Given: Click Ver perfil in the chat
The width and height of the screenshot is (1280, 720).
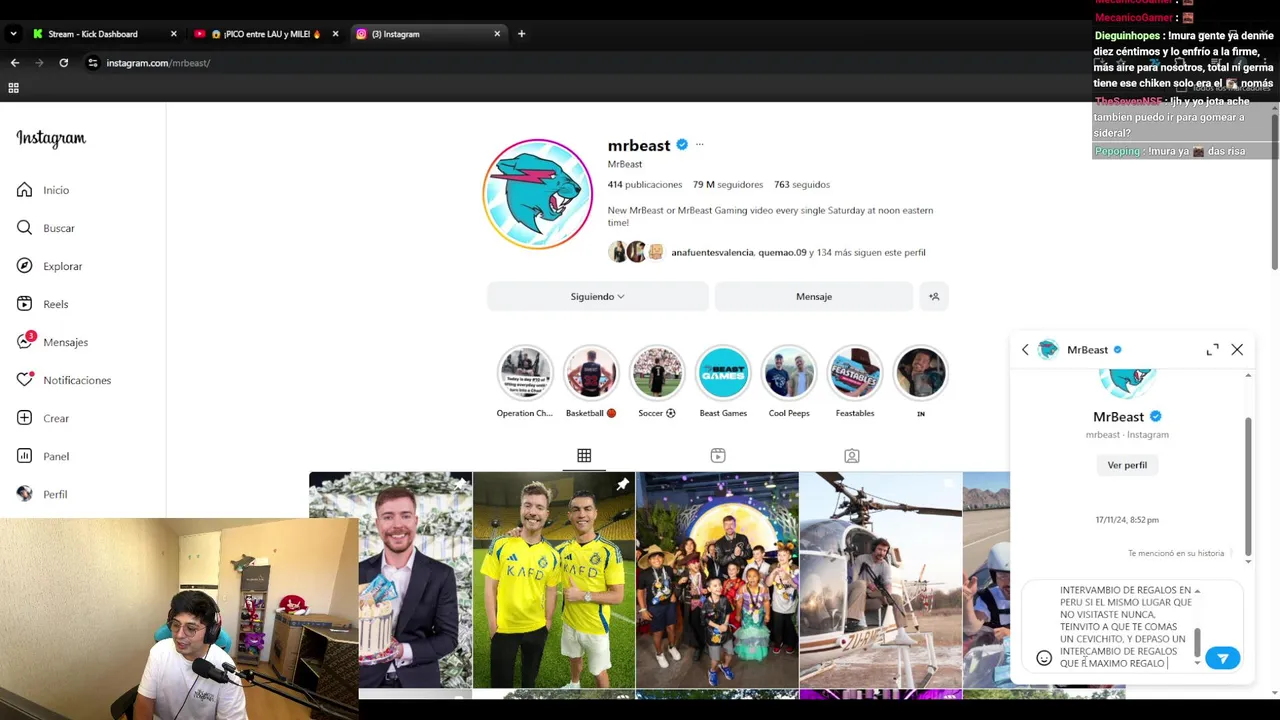Looking at the screenshot, I should [1127, 465].
